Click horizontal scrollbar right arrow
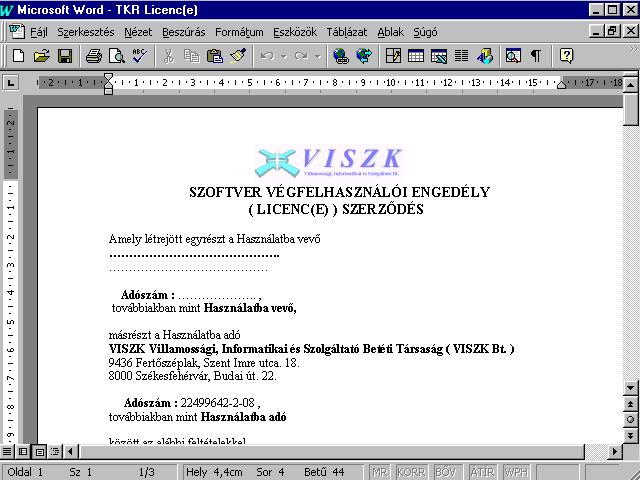 [614, 451]
